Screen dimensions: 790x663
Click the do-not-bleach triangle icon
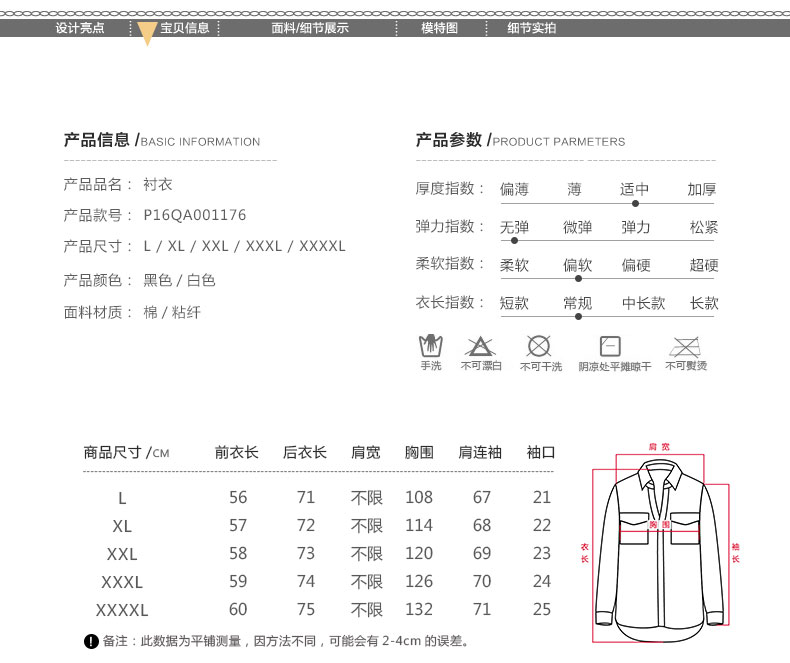tap(480, 347)
